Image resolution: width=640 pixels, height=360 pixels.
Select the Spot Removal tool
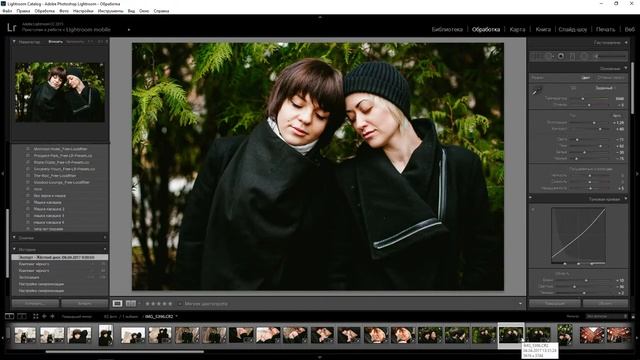tap(549, 56)
